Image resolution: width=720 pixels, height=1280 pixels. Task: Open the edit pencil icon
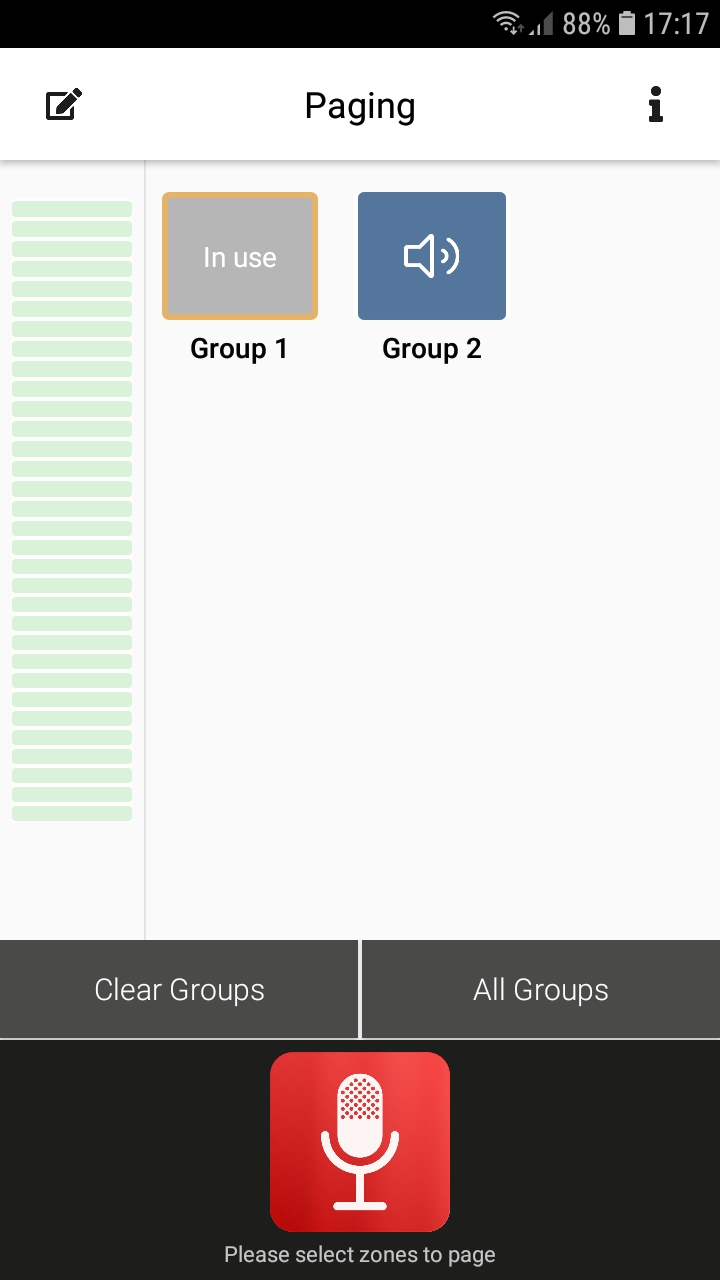pos(64,105)
